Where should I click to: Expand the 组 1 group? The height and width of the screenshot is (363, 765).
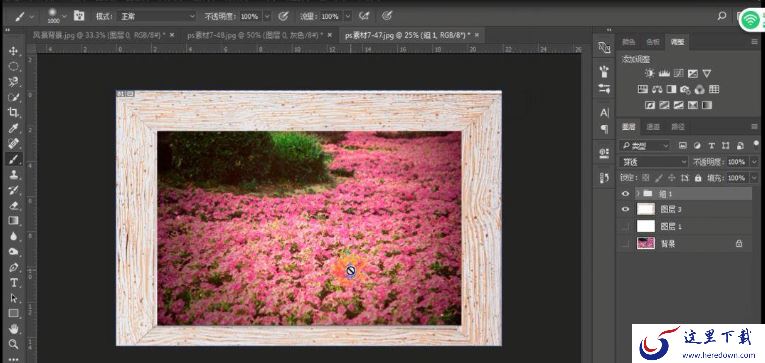(x=637, y=194)
